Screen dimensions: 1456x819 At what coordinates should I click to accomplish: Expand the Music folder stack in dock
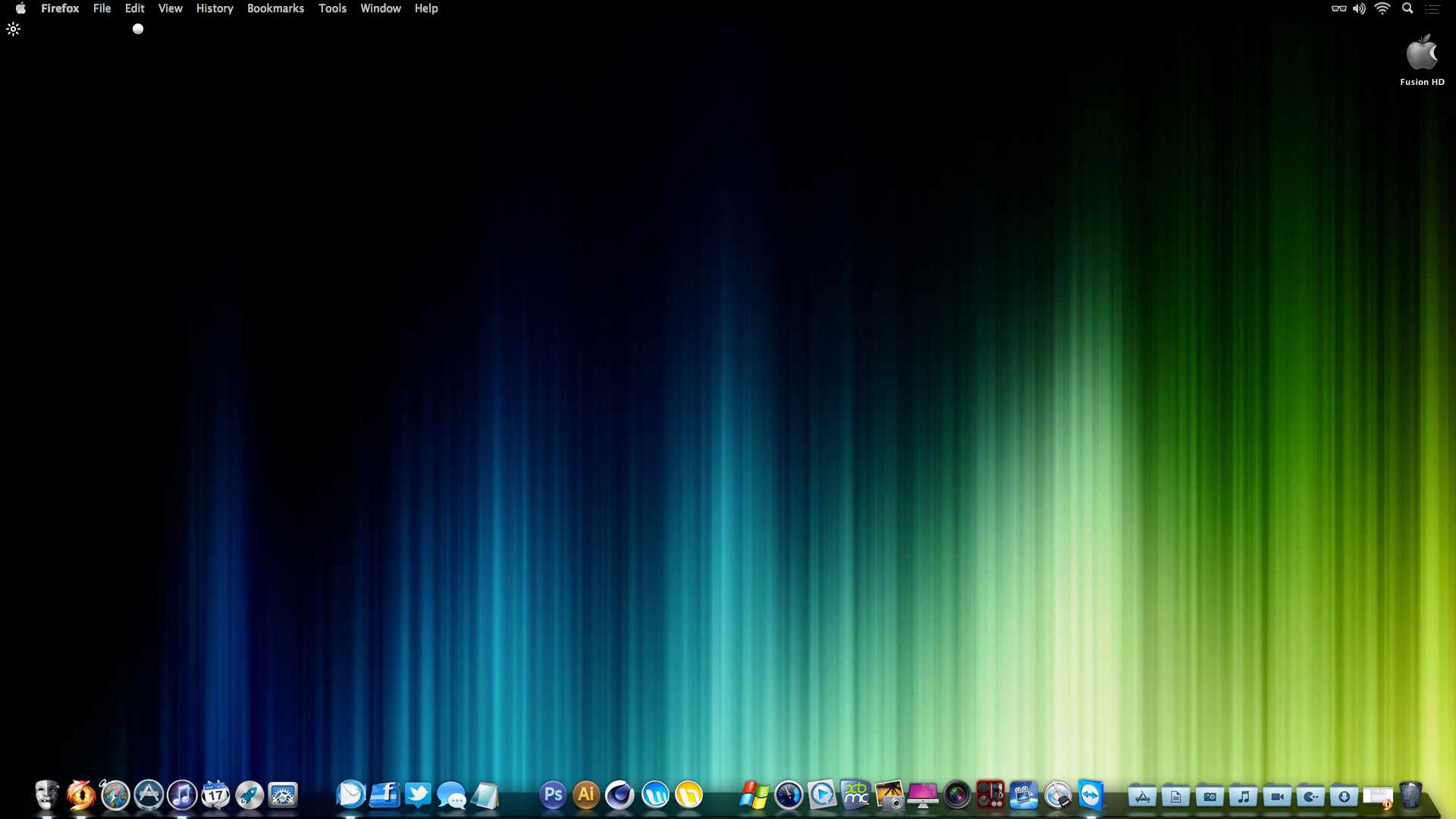coord(1244,796)
